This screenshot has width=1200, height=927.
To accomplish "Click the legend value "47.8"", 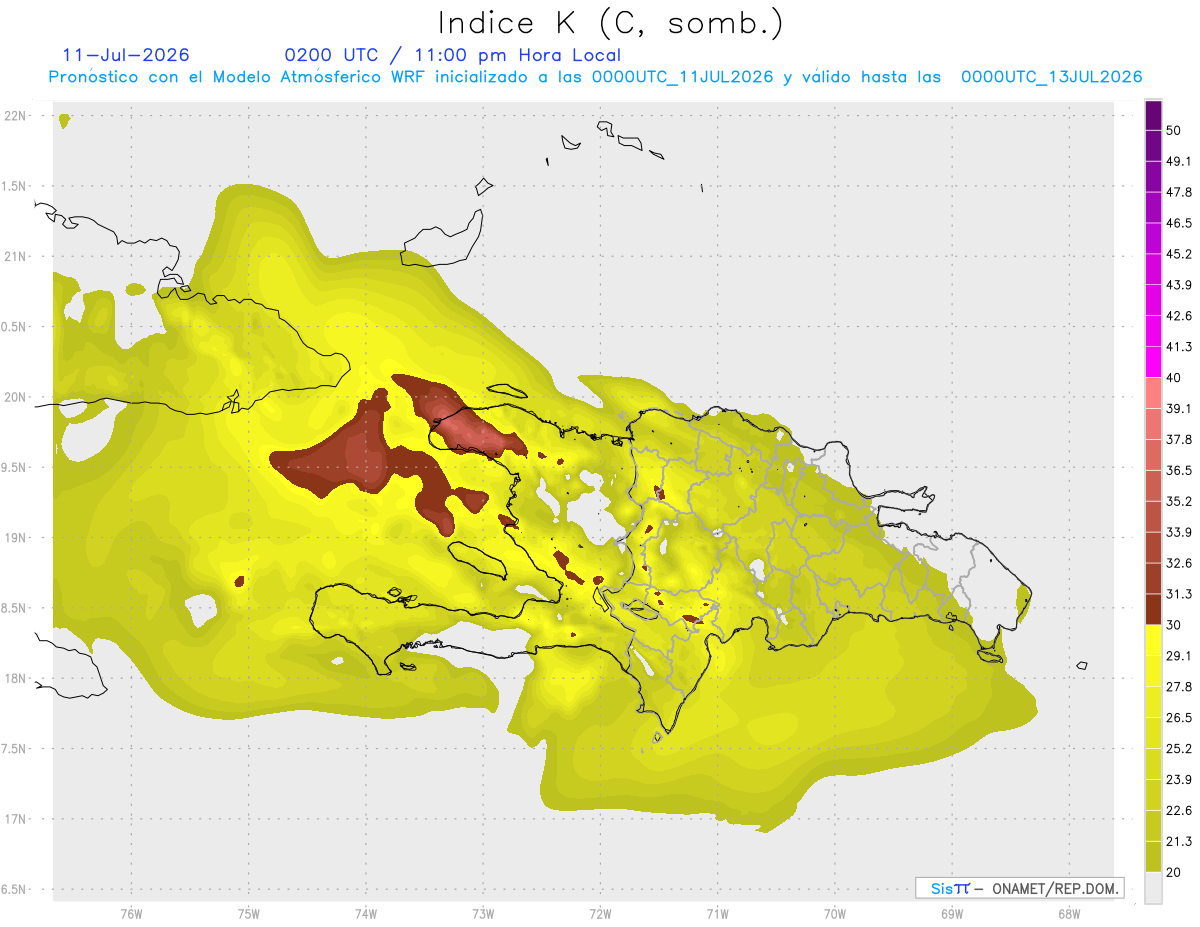I will coord(1179,192).
